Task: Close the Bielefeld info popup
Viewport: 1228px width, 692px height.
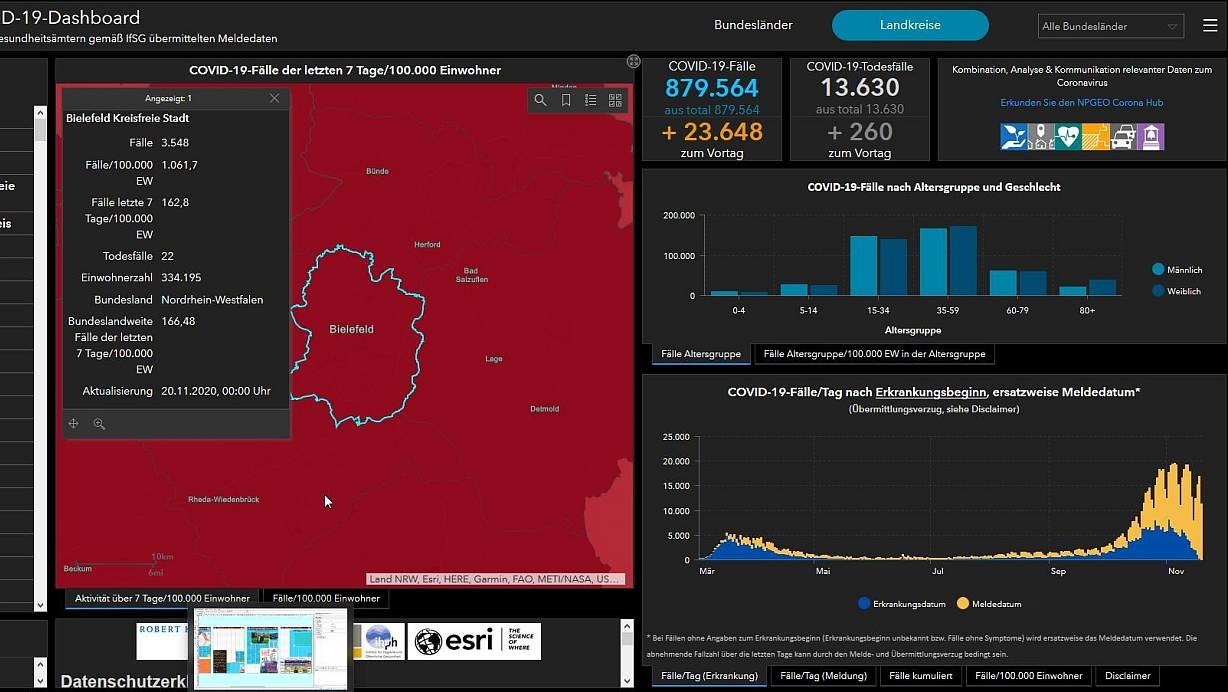Action: point(274,98)
